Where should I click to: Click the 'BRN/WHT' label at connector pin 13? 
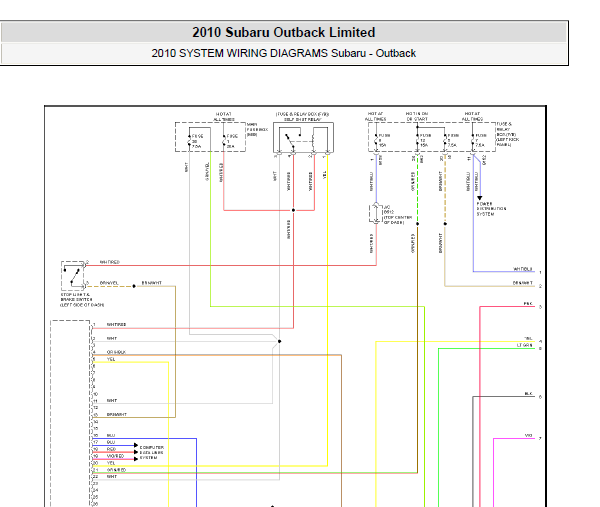click(x=117, y=414)
